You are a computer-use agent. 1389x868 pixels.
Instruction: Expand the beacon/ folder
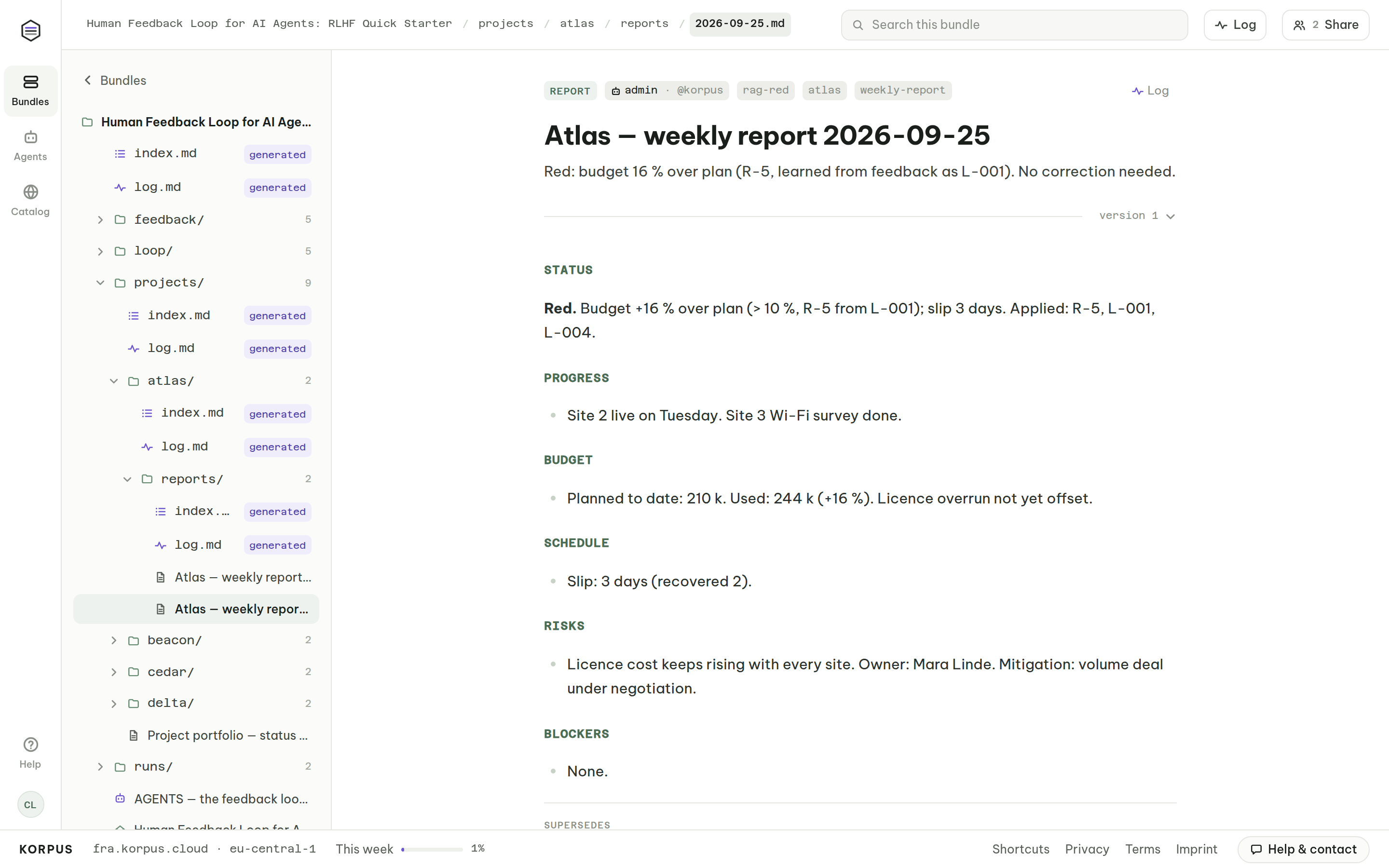coord(114,640)
